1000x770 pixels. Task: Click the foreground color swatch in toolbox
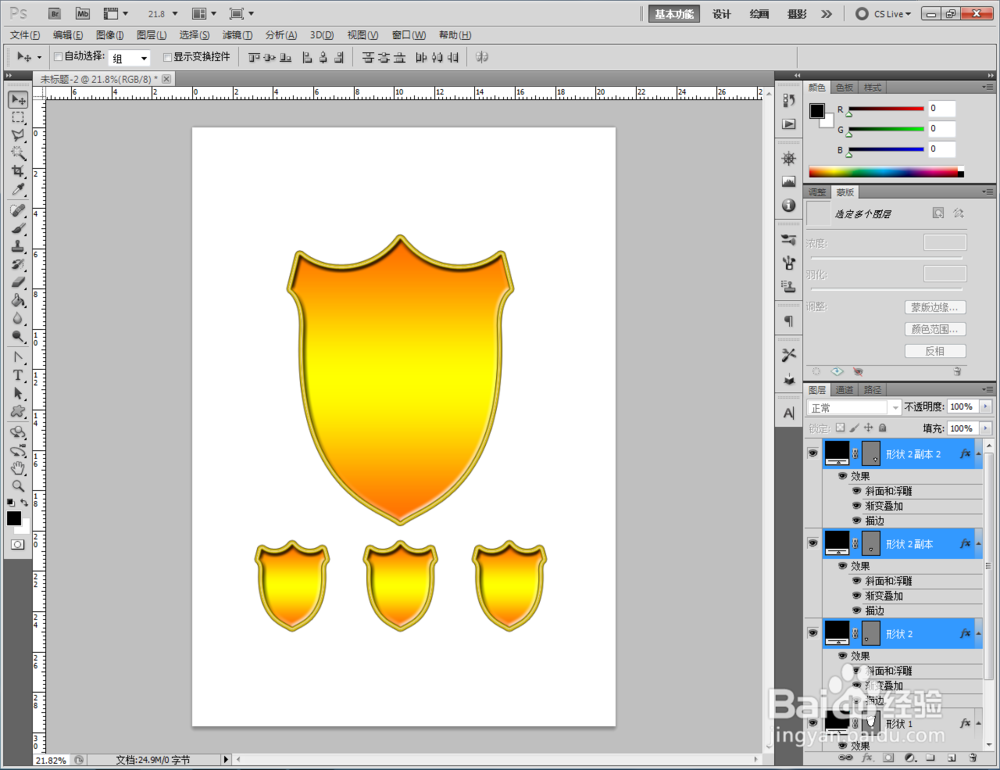point(14,518)
